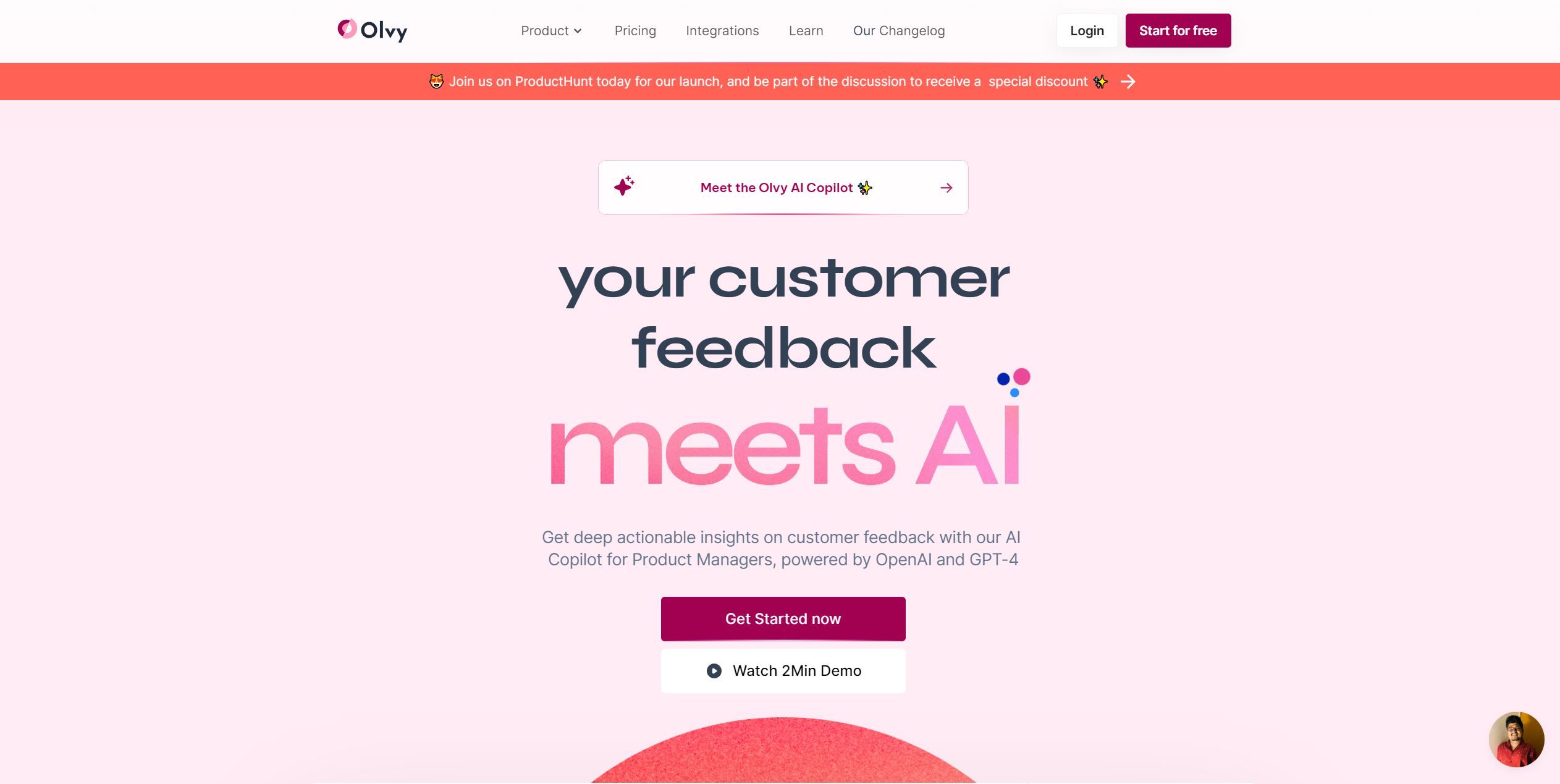This screenshot has height=784, width=1560.
Task: Open the Learn navigation dropdown
Action: coord(806,30)
